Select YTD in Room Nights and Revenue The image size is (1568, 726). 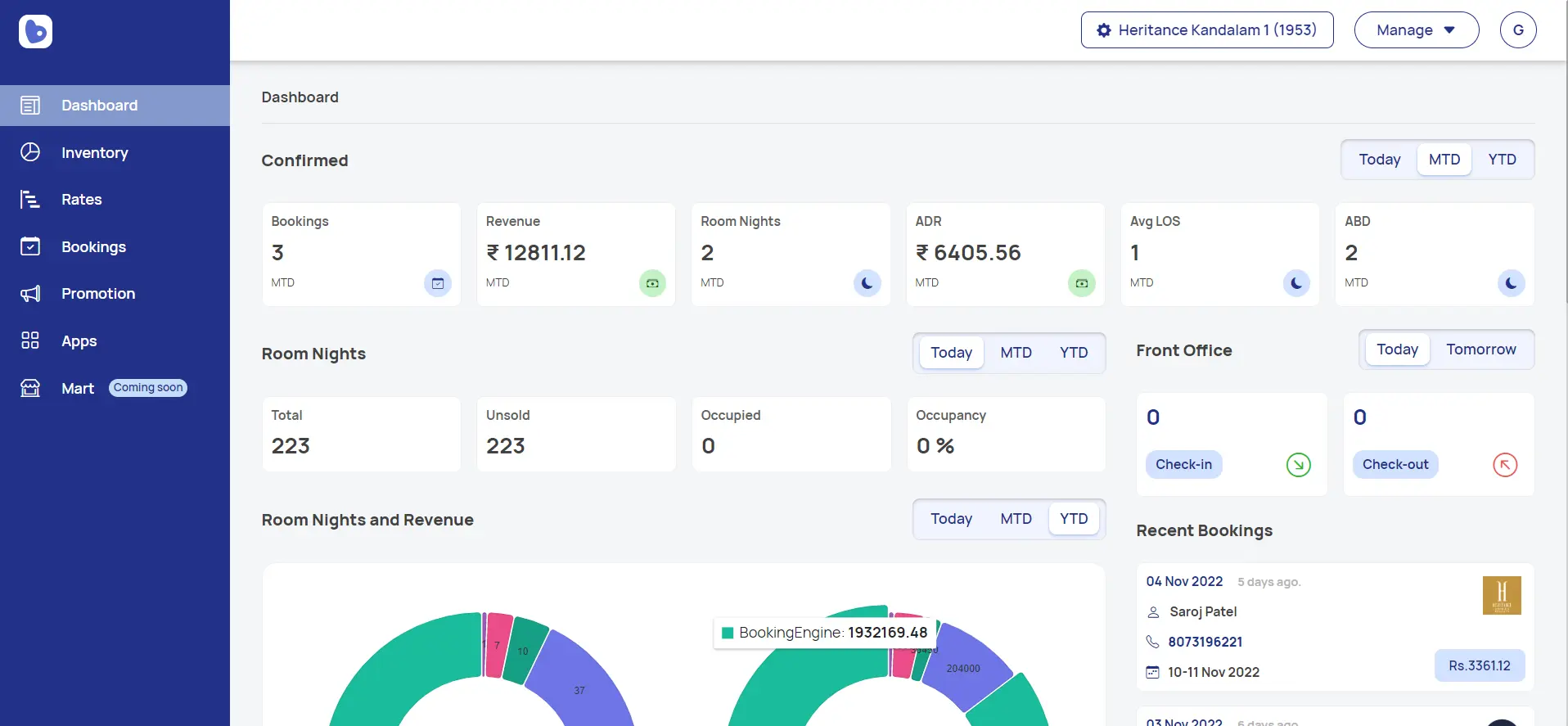1074,519
